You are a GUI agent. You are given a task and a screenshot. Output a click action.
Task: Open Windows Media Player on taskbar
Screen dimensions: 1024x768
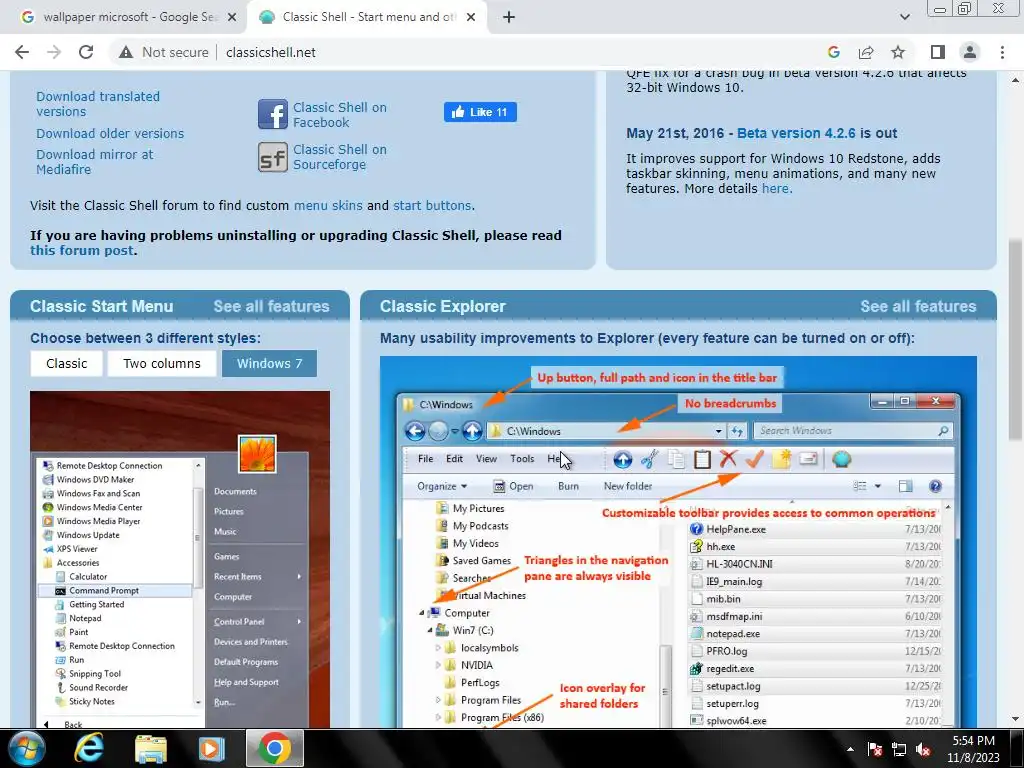(x=211, y=748)
